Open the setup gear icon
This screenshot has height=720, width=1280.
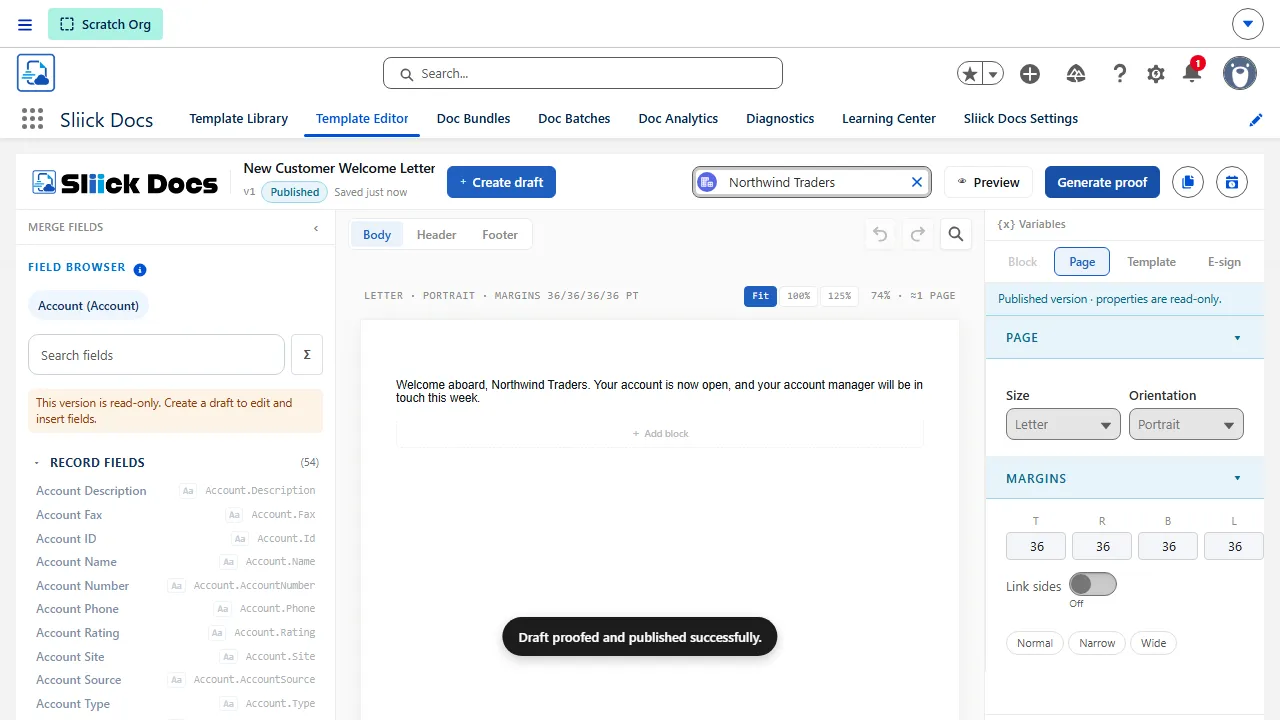coord(1156,74)
